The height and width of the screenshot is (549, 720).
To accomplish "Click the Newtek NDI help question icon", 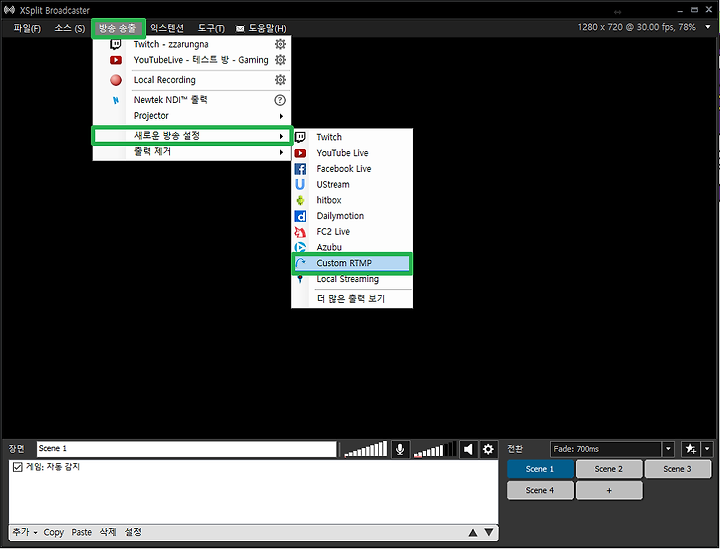I will coord(280,100).
